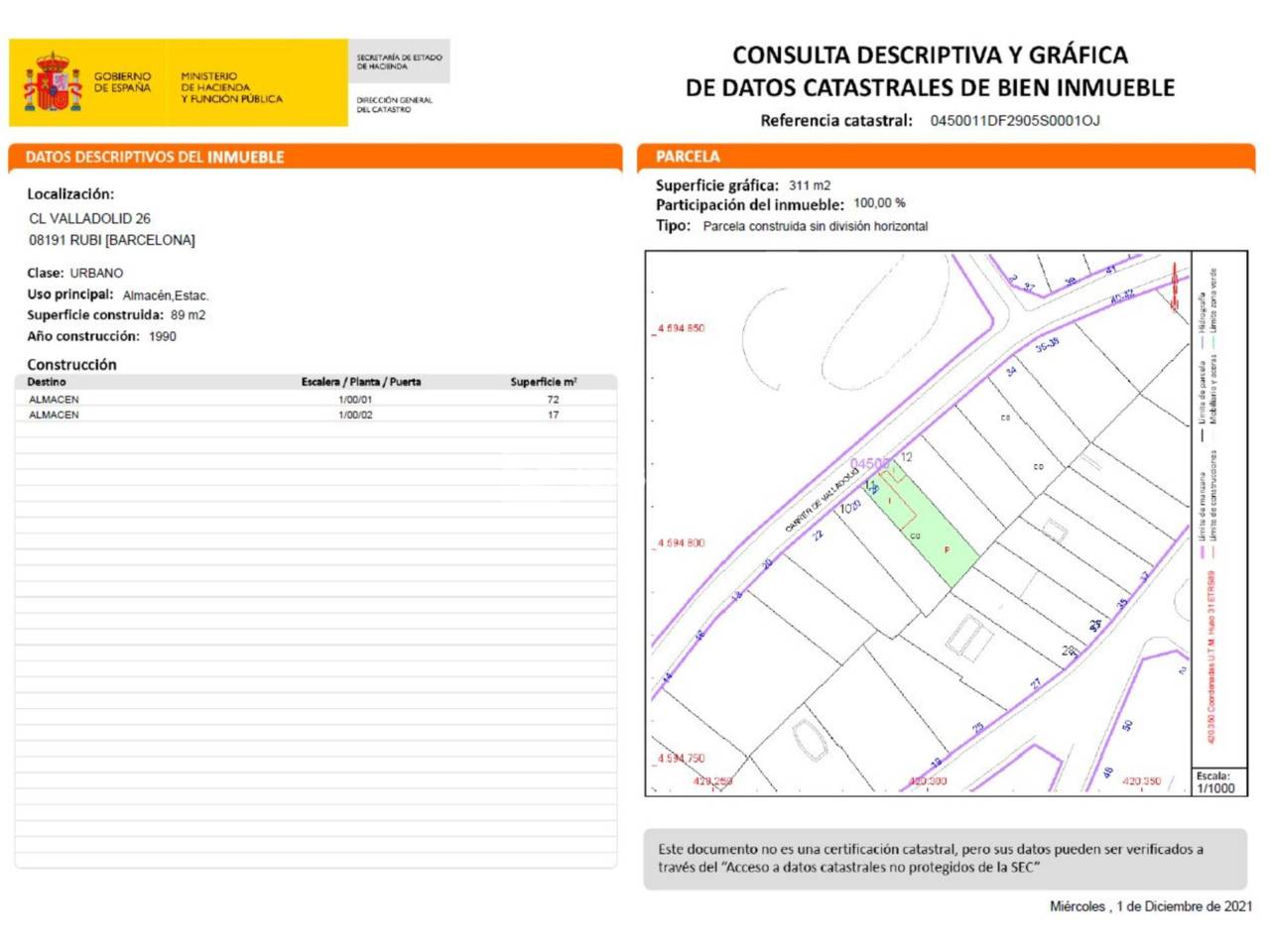1270x952 pixels.
Task: Click the north arrow on the map
Action: coord(1175,288)
